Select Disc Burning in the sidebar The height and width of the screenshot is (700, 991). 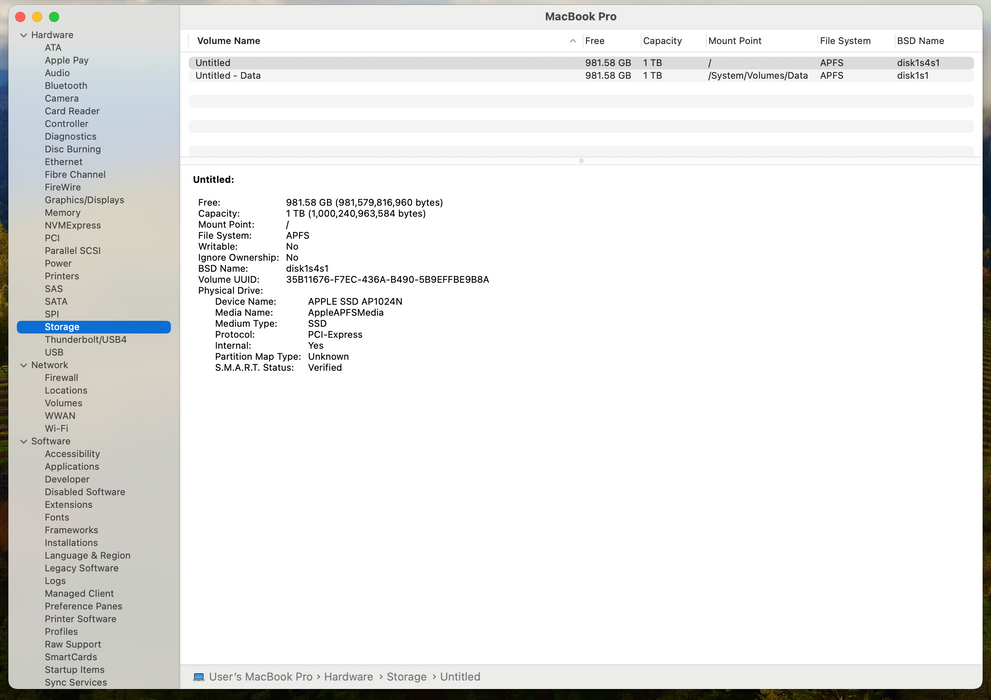[x=73, y=149]
